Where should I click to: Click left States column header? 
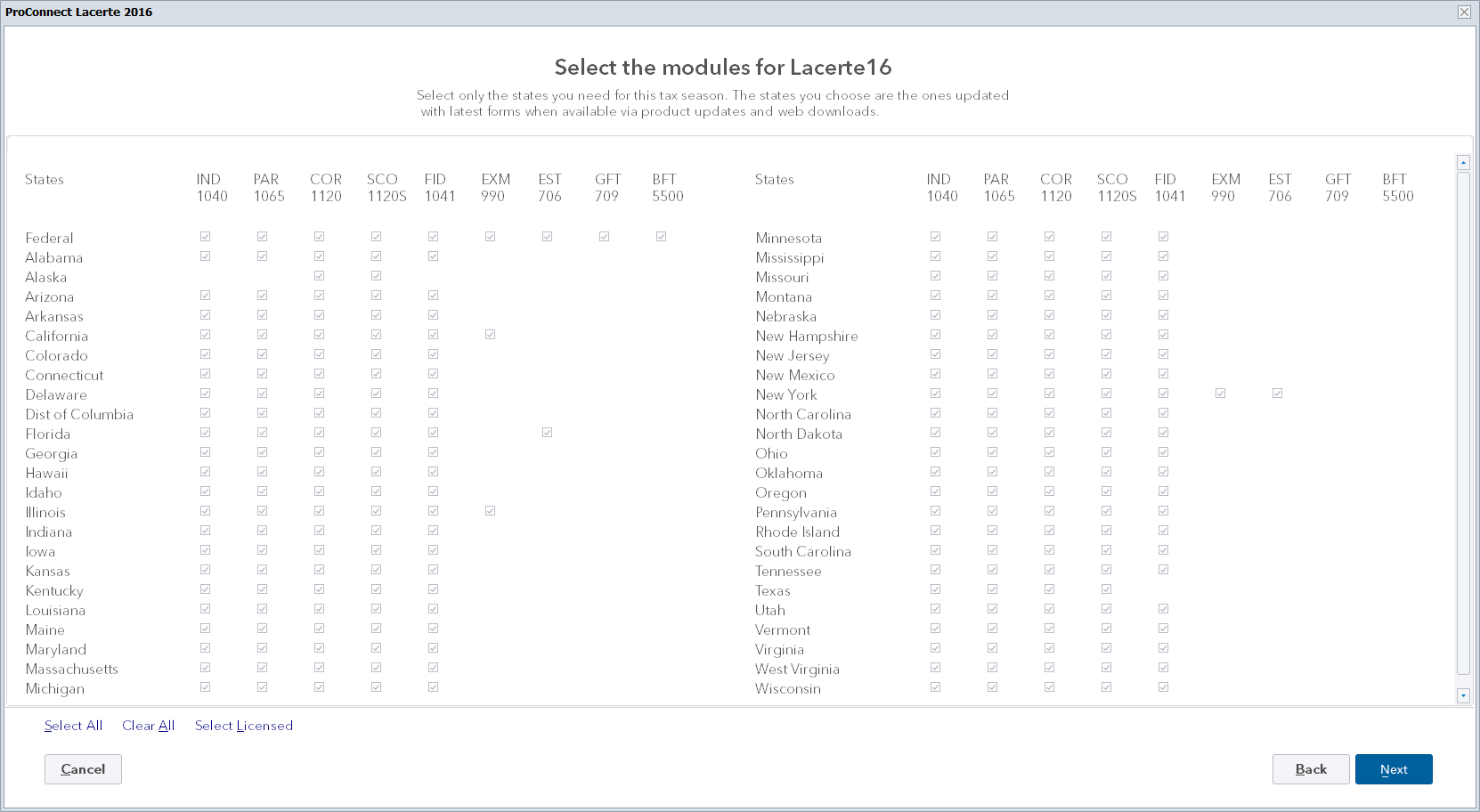click(45, 179)
